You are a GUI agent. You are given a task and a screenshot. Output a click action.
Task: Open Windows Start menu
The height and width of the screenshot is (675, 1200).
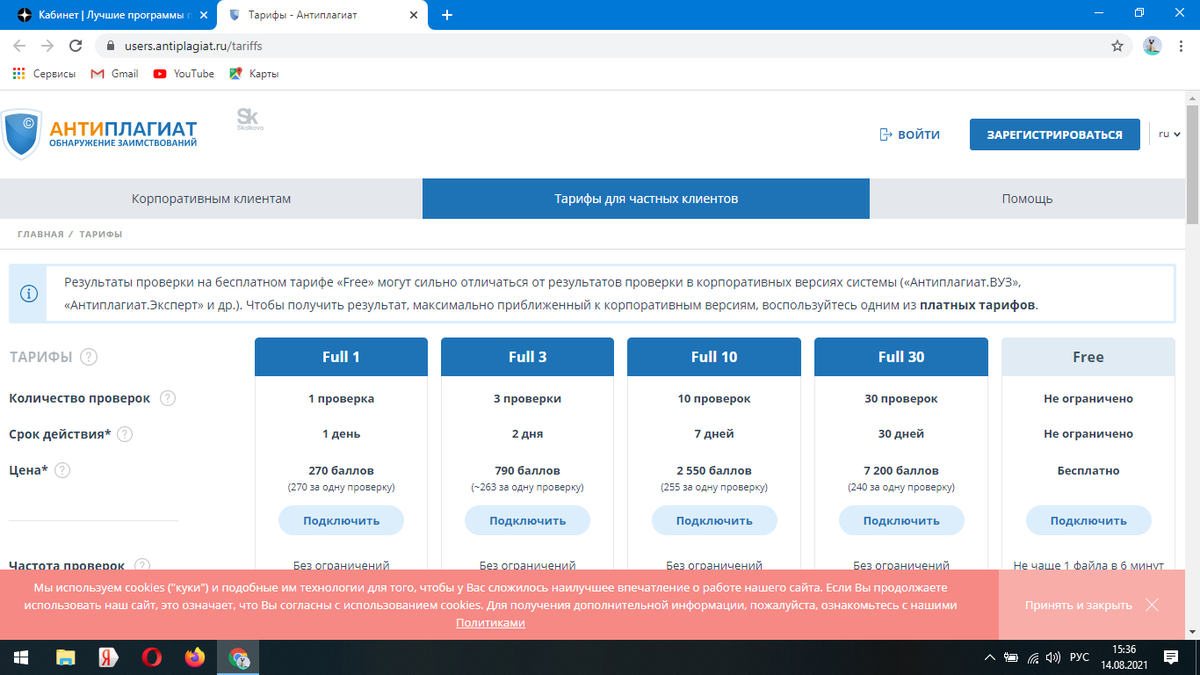pyautogui.click(x=20, y=657)
